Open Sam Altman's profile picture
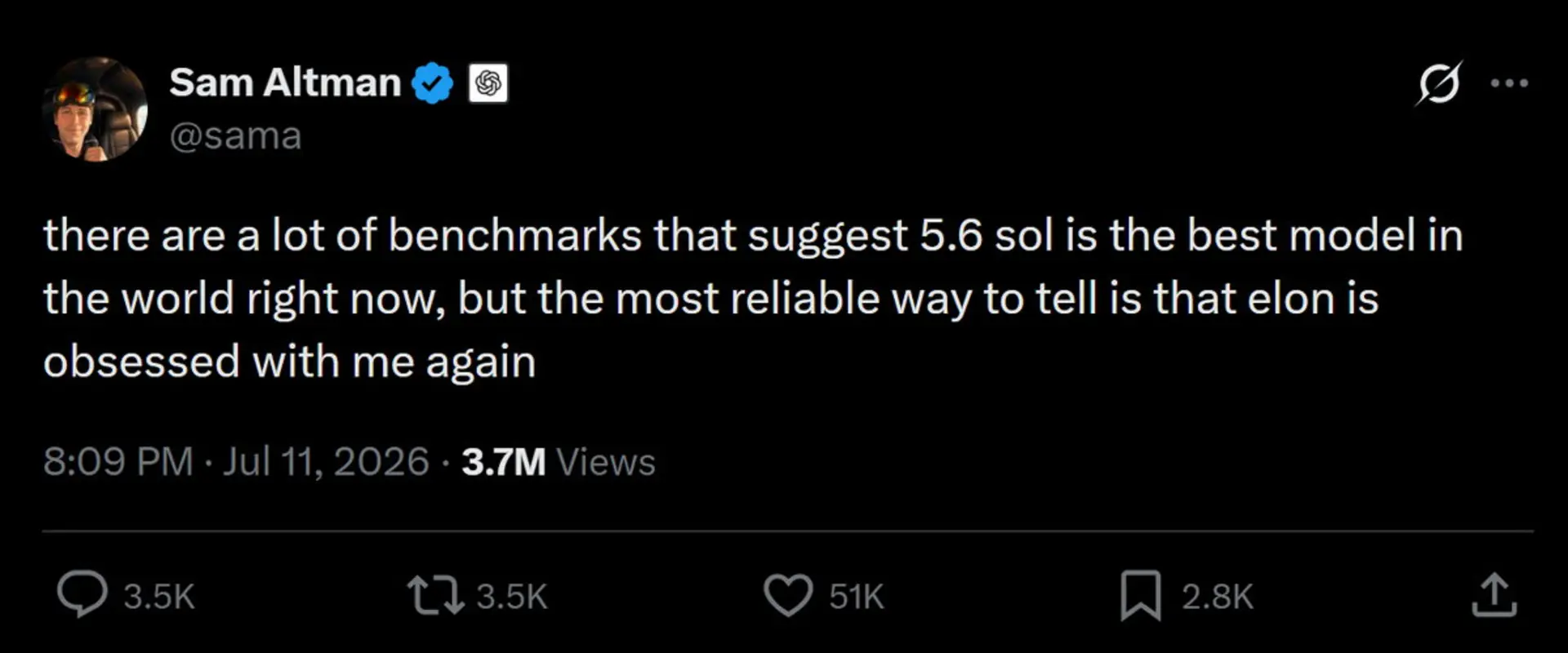The width and height of the screenshot is (1568, 653). (95, 109)
